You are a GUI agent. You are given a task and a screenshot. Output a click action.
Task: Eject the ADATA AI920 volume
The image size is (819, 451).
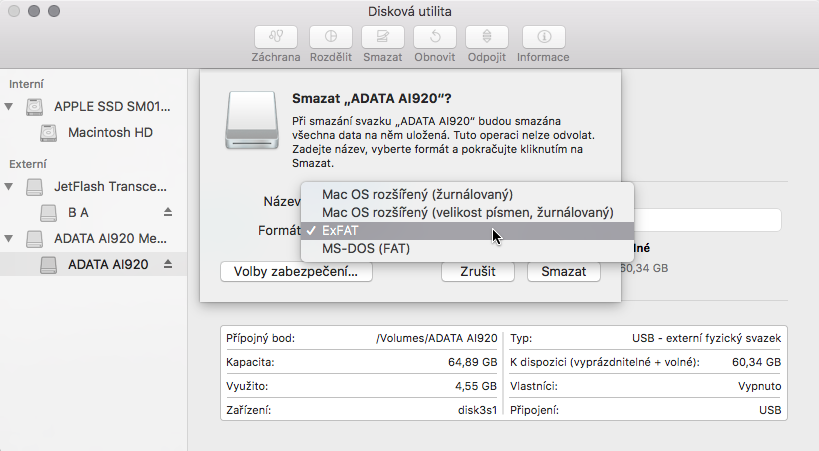(x=168, y=264)
